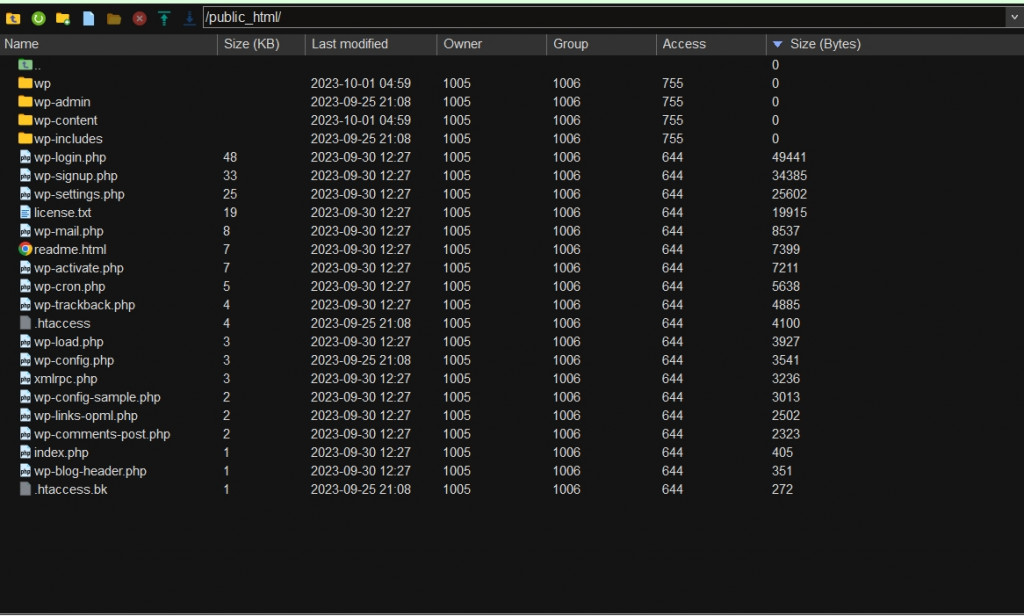
Task: Refresh the directory with green circular icon
Action: click(39, 18)
